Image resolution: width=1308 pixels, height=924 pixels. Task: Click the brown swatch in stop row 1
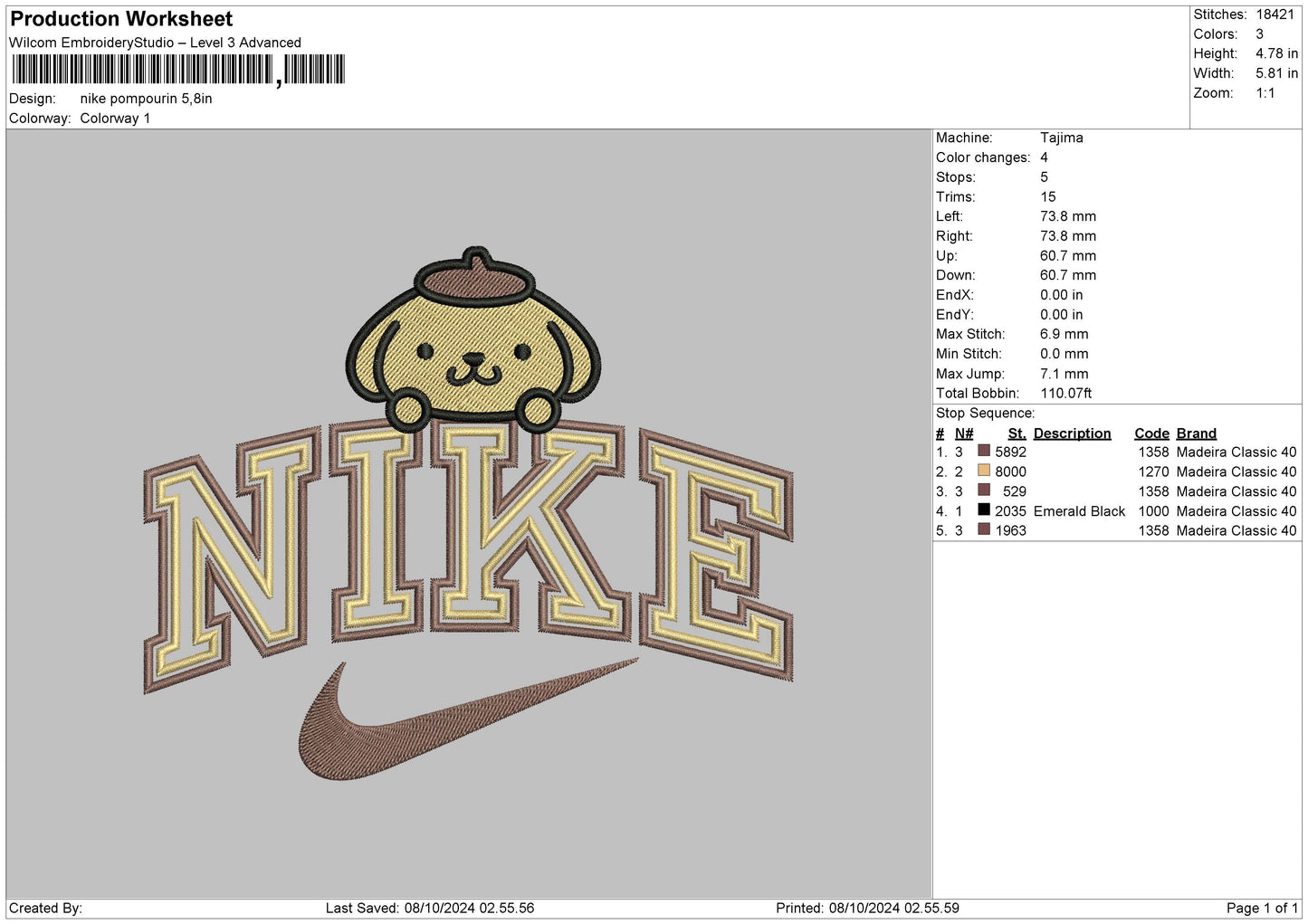click(984, 451)
